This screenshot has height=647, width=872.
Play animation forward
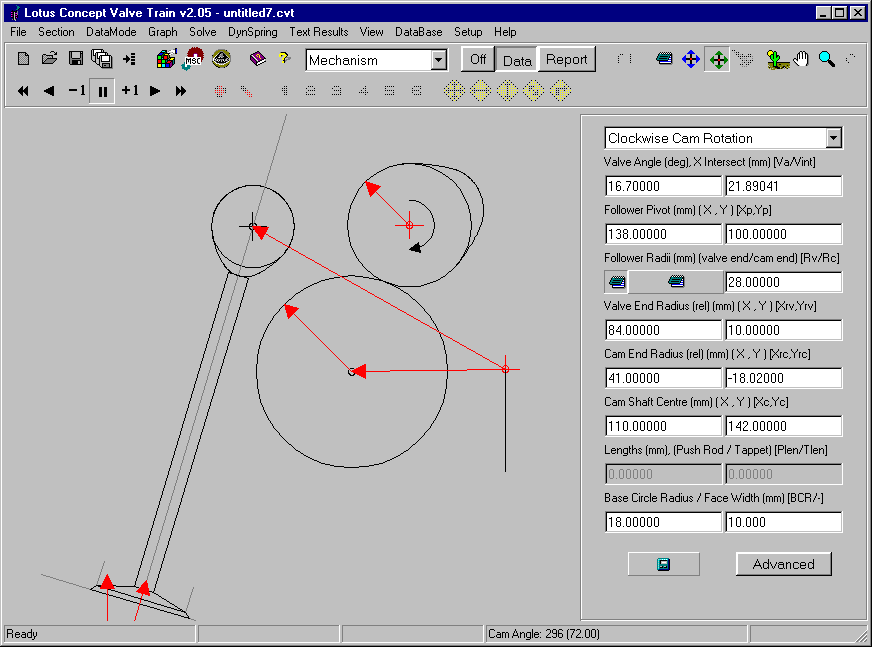click(155, 91)
